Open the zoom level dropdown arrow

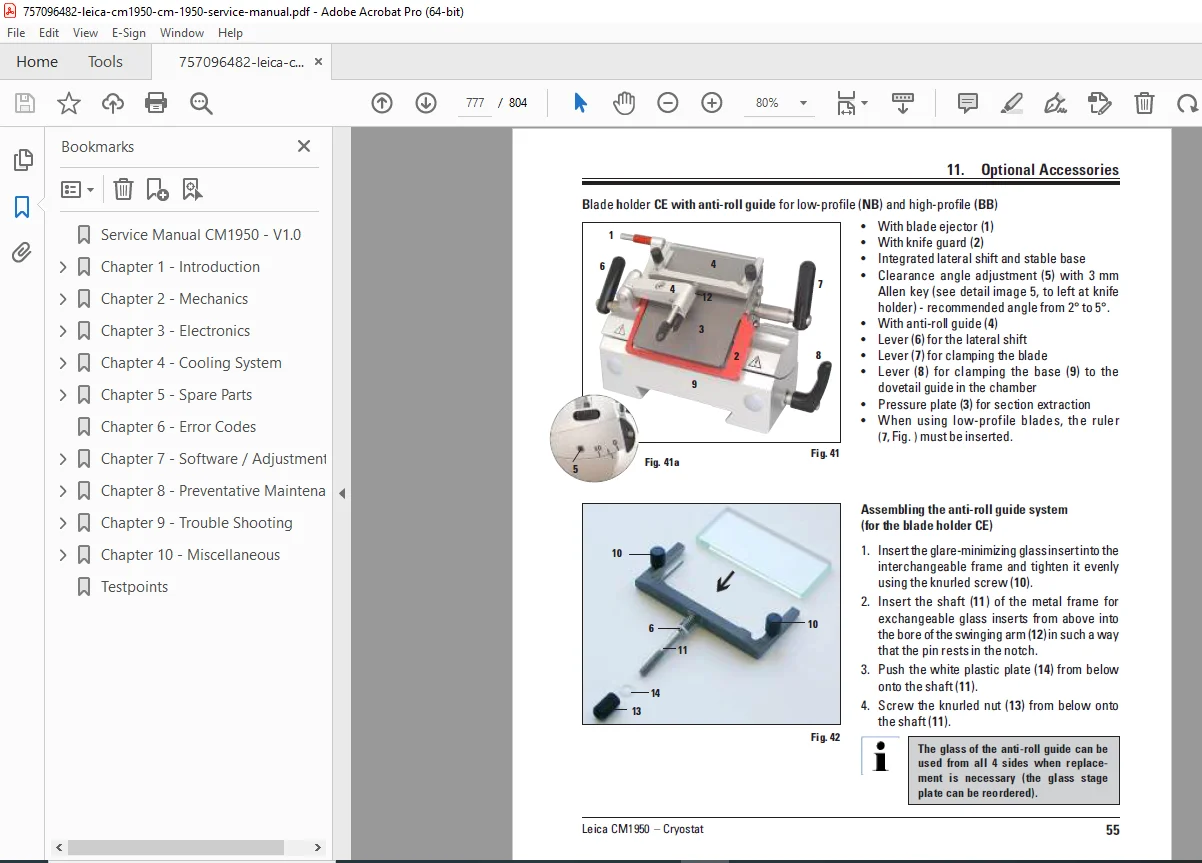pyautogui.click(x=803, y=103)
